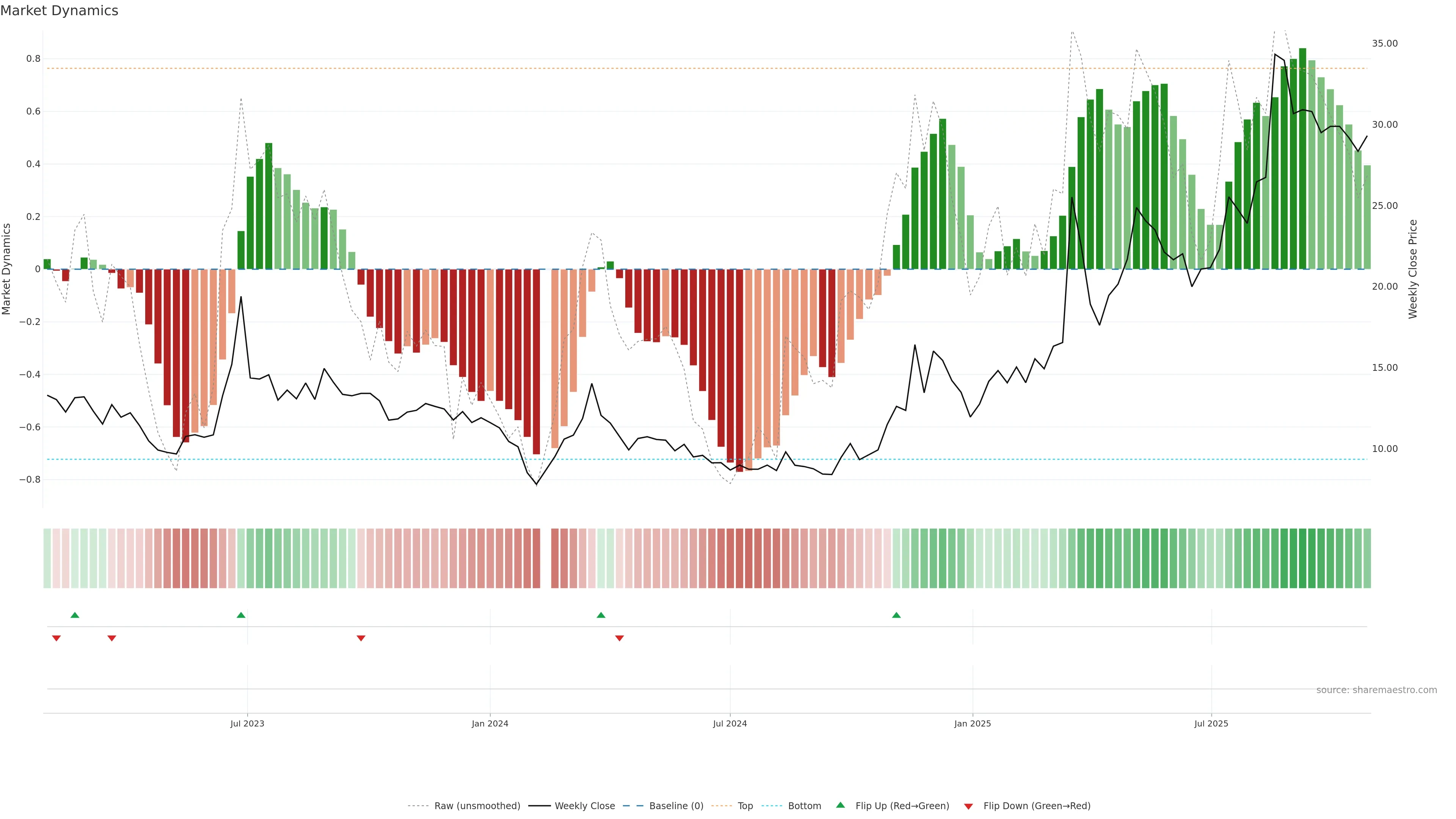The width and height of the screenshot is (1456, 819).
Task: Click the first red flip-down marker at chart start
Action: (x=56, y=638)
